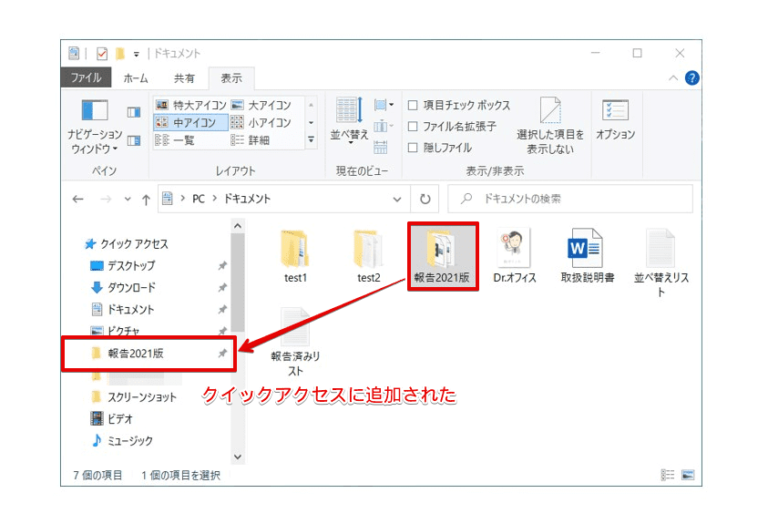Click PC in the address path
The image size is (768, 524).
tap(198, 199)
